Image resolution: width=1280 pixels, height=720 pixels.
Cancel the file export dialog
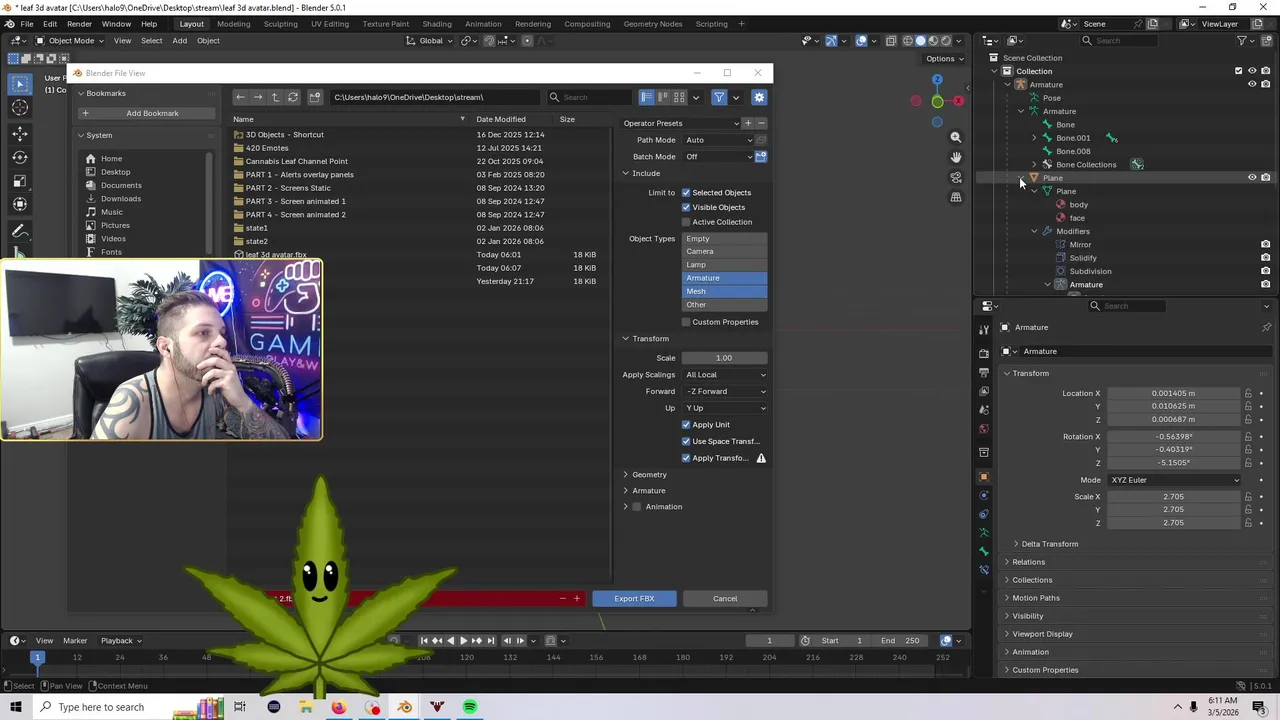725,599
